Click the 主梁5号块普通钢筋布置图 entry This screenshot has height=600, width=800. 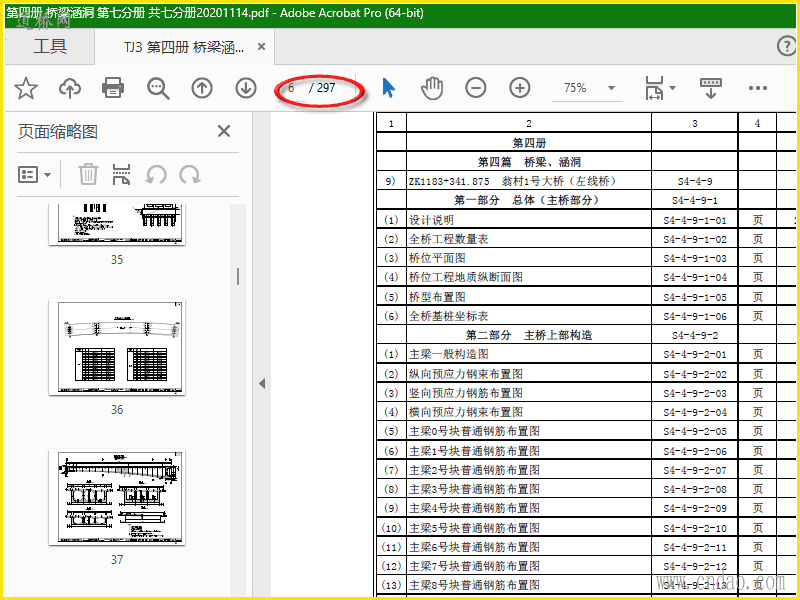point(474,528)
